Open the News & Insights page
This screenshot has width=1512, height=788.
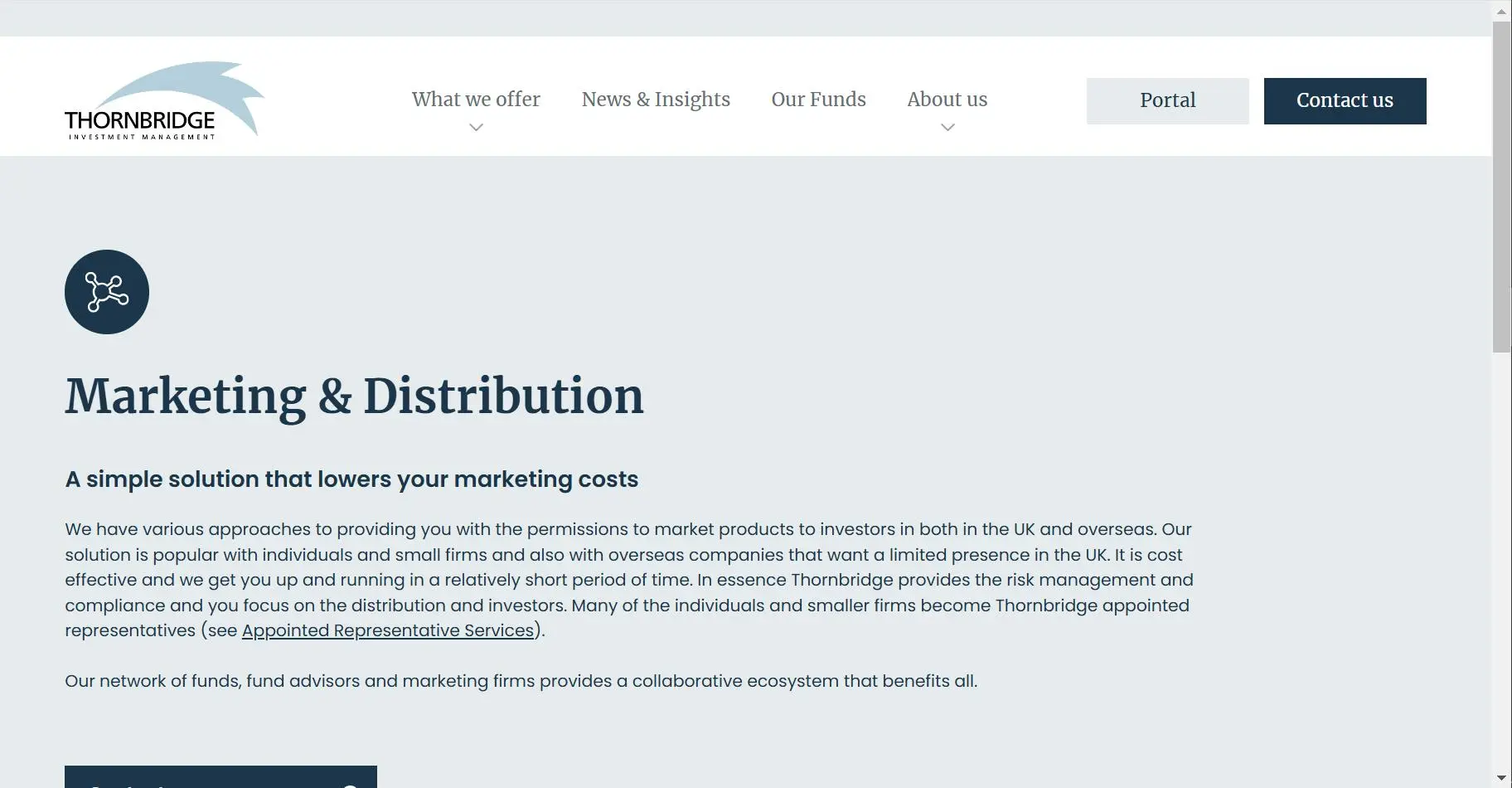pos(656,100)
